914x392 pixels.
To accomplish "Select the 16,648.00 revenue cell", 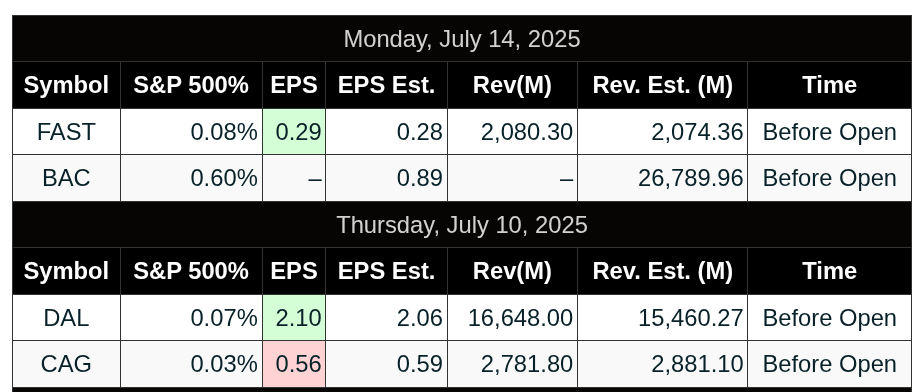I will coord(512,318).
